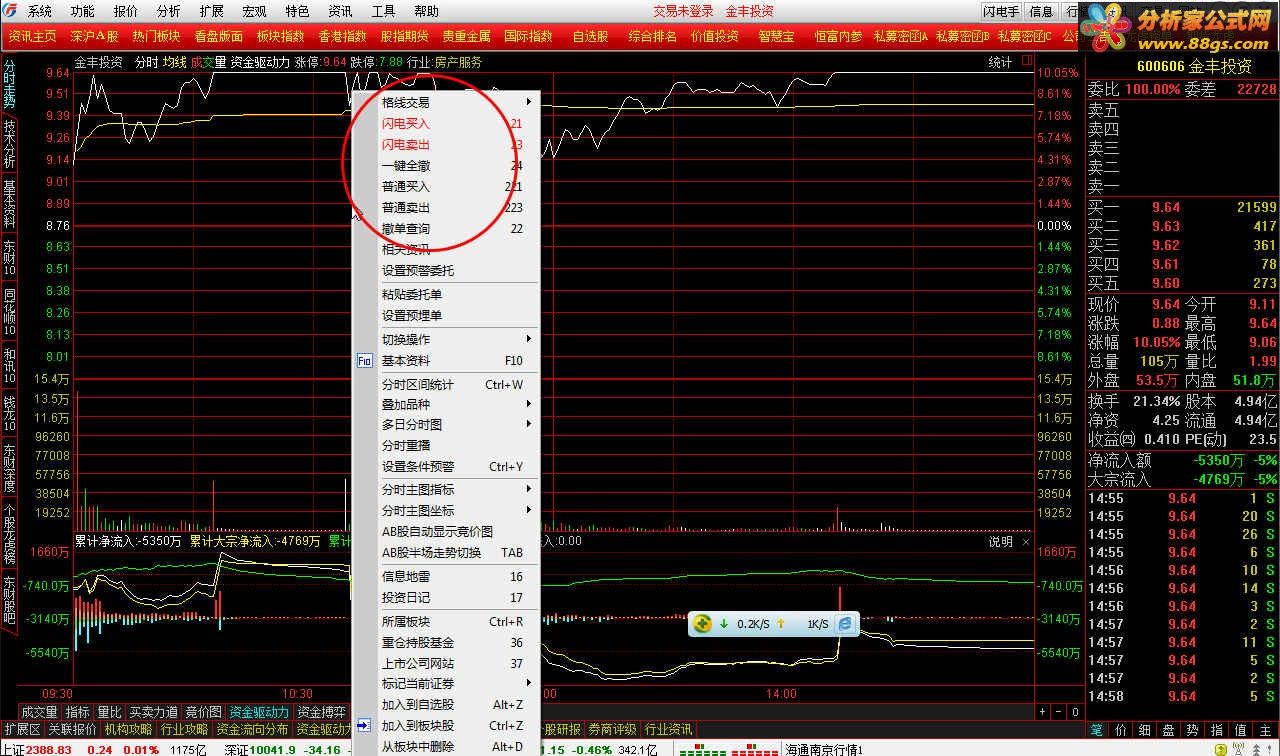Screen dimensions: 1280x756
Task: Switch to the 笔 tab in quote panel
Action: tap(1096, 731)
